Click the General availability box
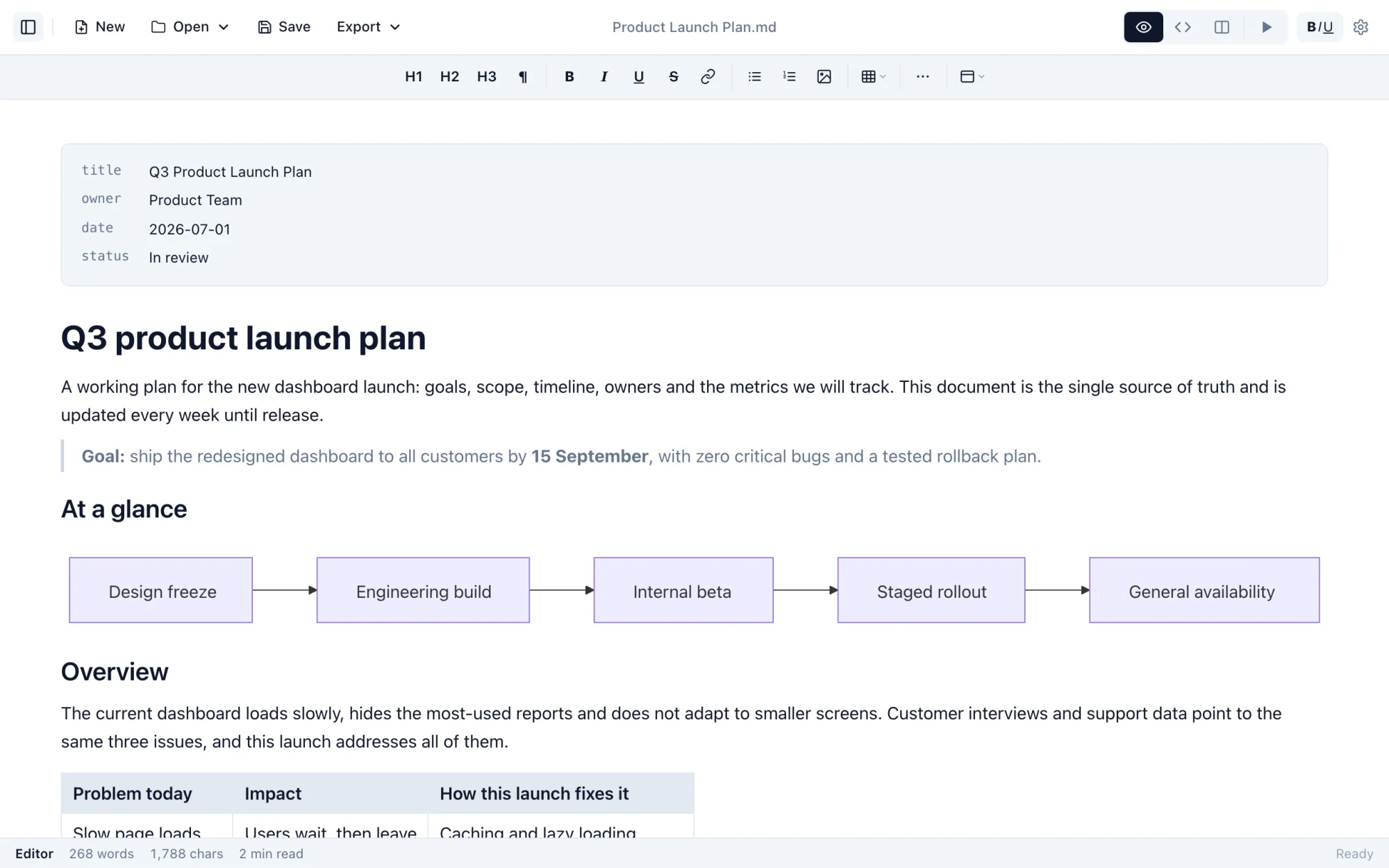This screenshot has height=868, width=1389. click(x=1204, y=590)
